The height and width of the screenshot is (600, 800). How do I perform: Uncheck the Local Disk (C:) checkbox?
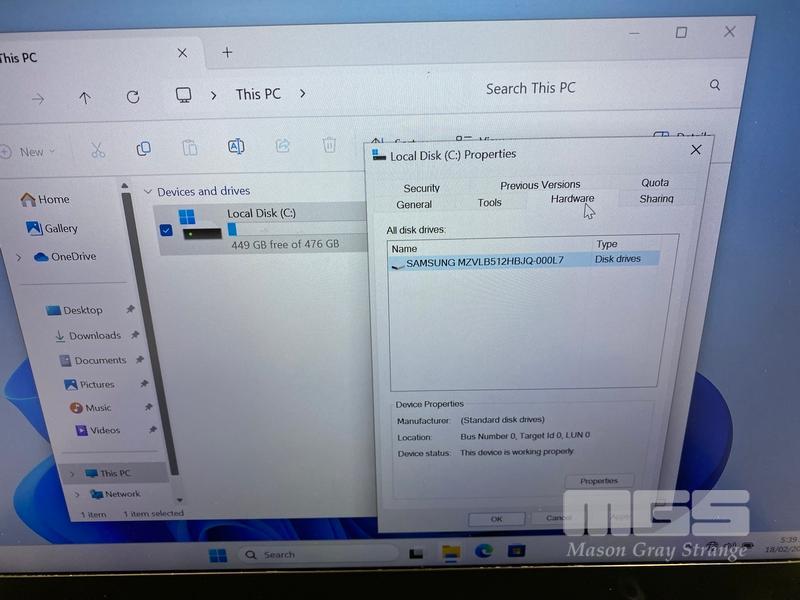166,231
